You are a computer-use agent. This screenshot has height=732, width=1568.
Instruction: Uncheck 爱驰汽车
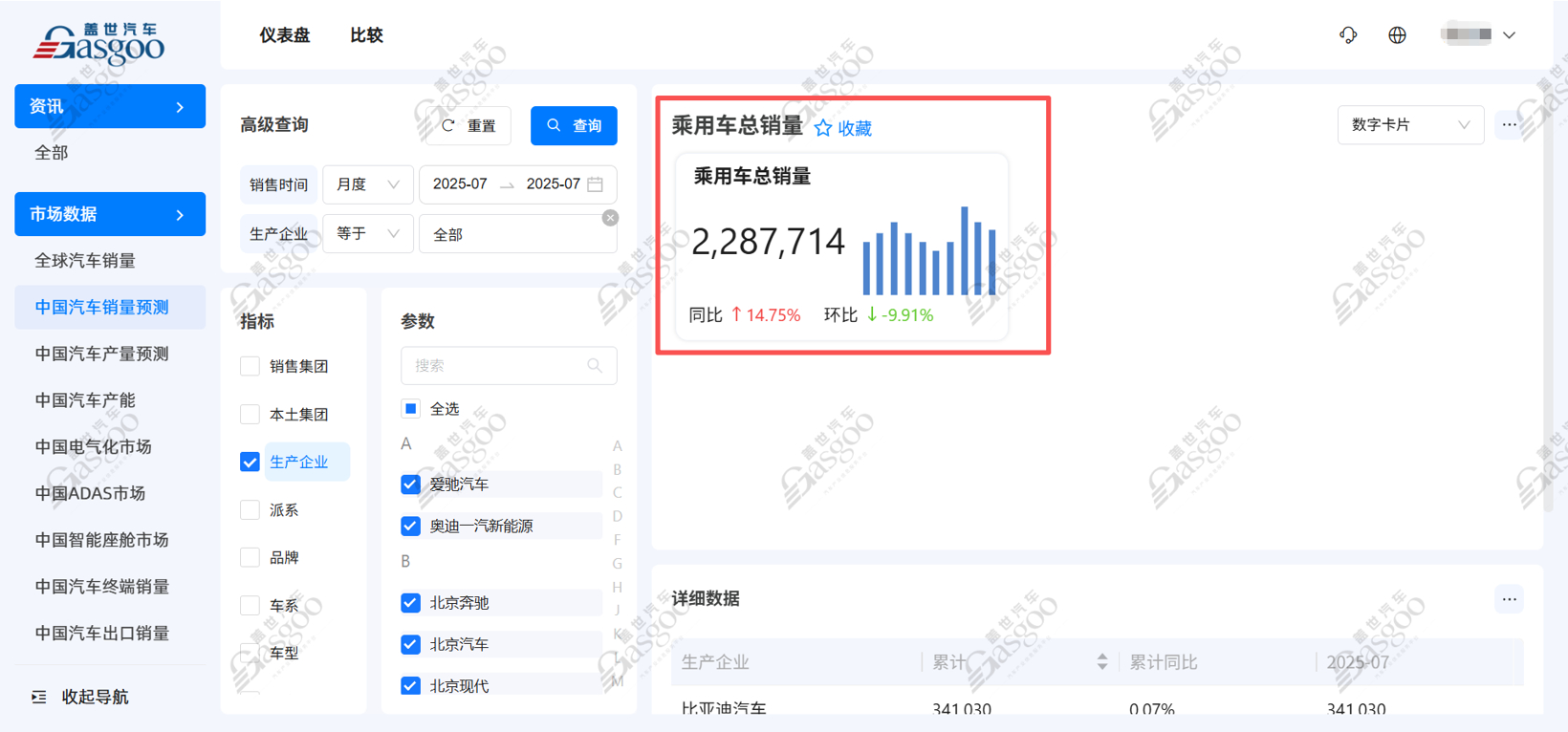click(411, 484)
